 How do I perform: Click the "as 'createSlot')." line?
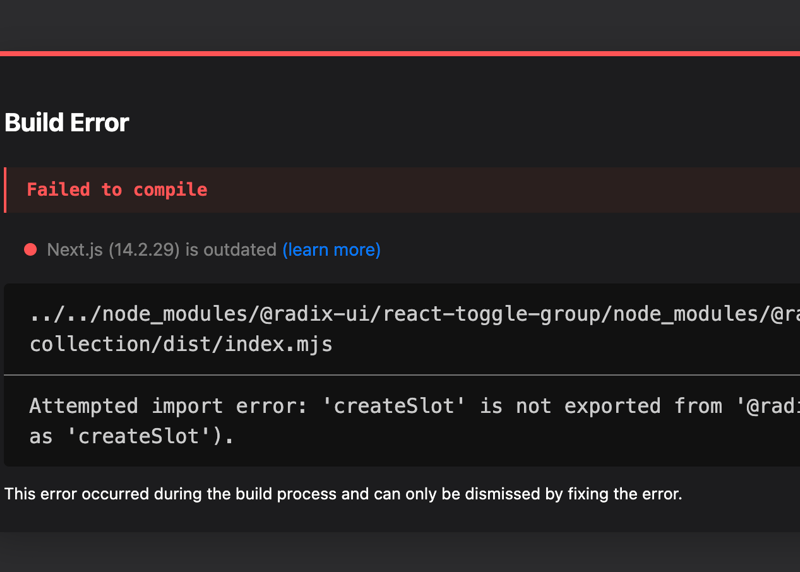(132, 436)
